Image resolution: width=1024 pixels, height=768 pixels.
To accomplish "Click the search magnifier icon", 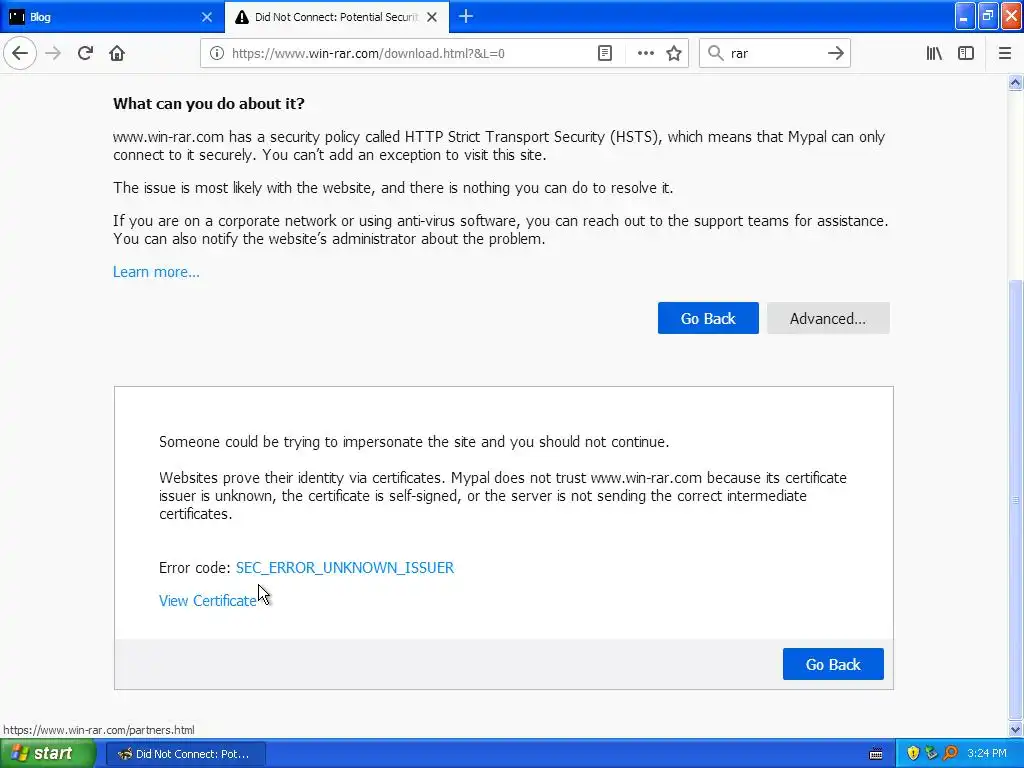I will coord(716,53).
